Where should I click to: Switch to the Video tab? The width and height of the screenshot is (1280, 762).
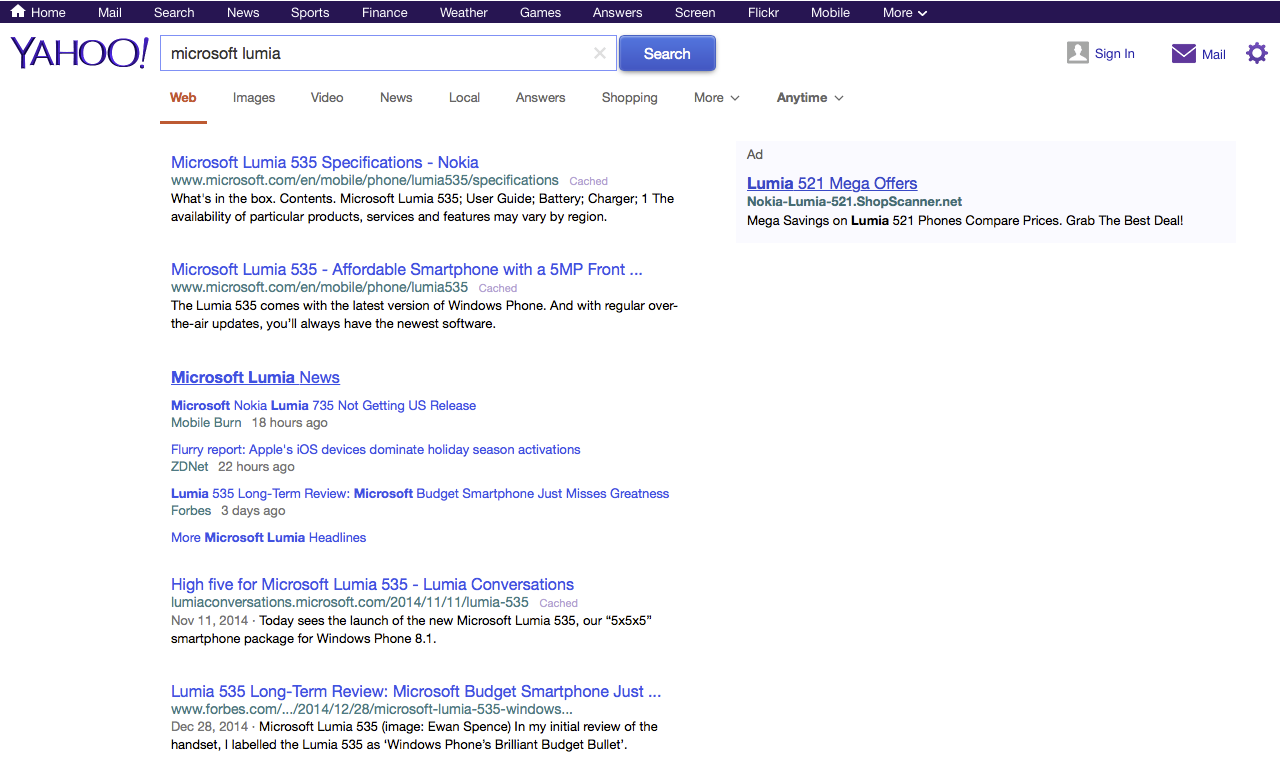pyautogui.click(x=327, y=98)
